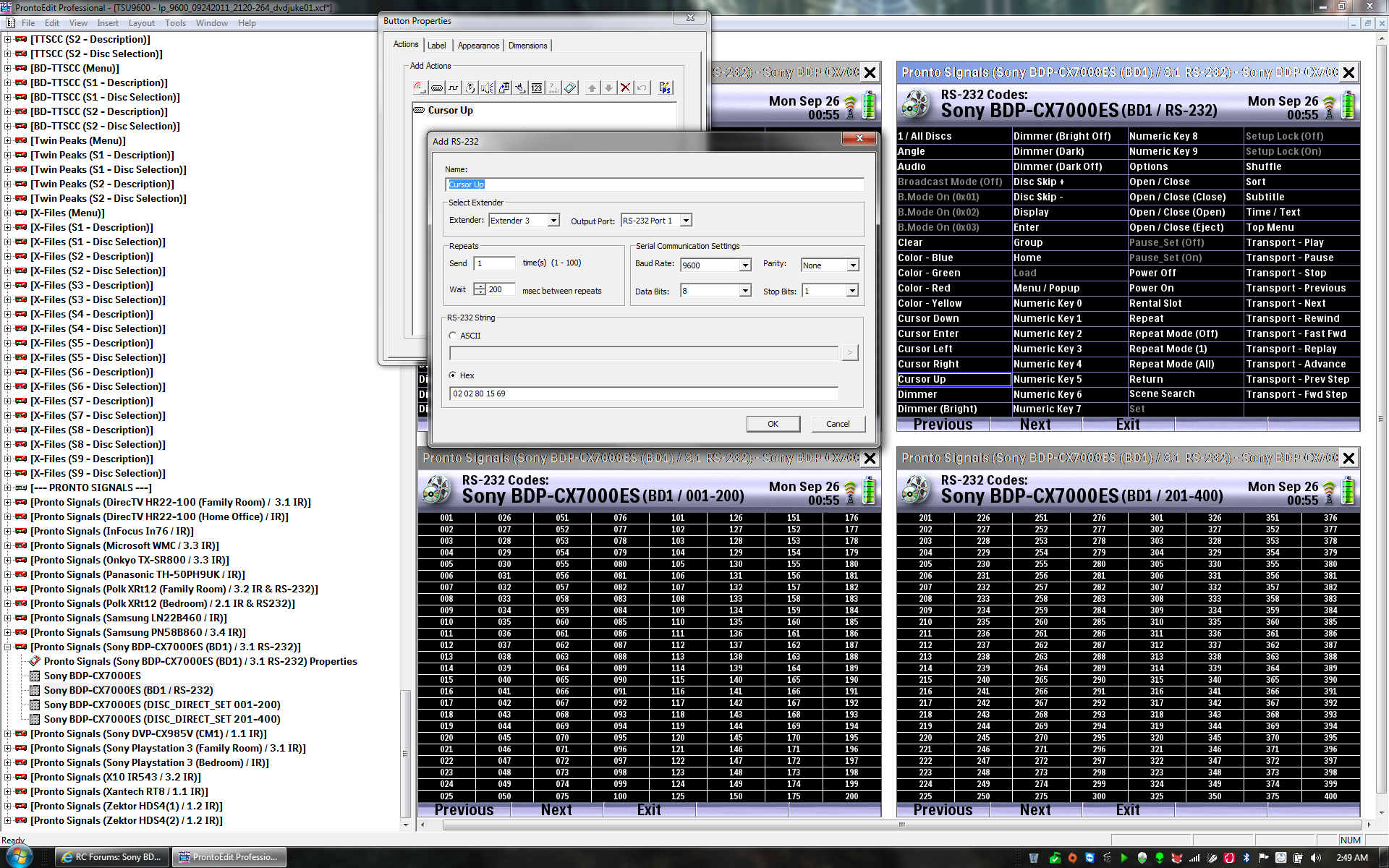1389x868 pixels.
Task: Open the Windows Start button
Action: (19, 857)
